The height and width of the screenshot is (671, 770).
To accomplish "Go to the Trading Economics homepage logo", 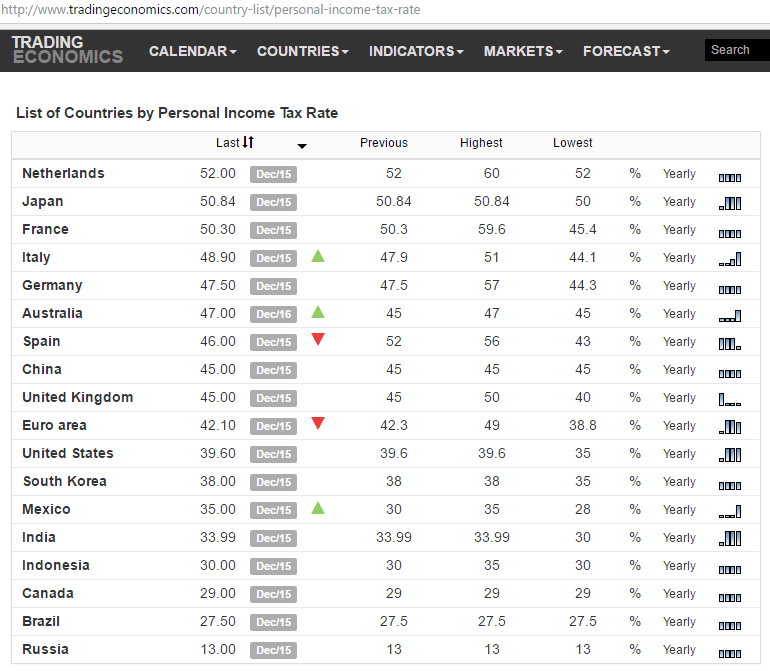I will (67, 50).
